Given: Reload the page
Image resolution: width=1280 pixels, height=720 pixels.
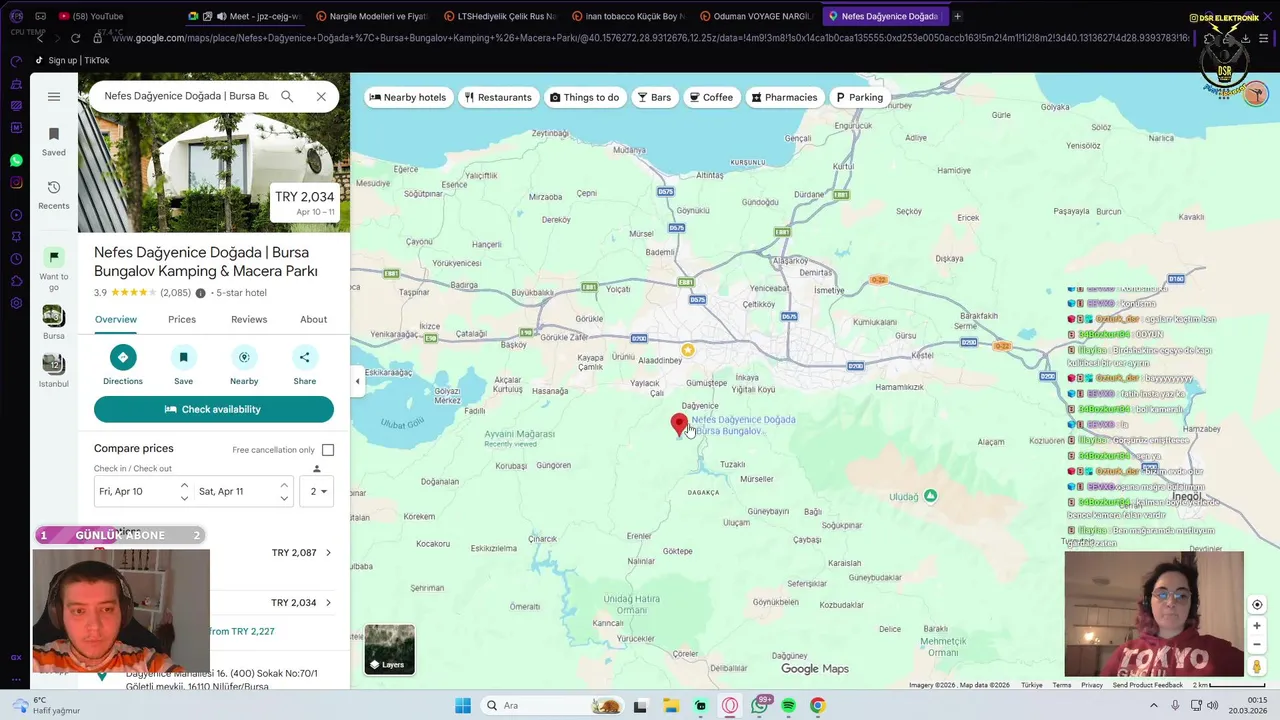Looking at the screenshot, I should (x=75, y=38).
